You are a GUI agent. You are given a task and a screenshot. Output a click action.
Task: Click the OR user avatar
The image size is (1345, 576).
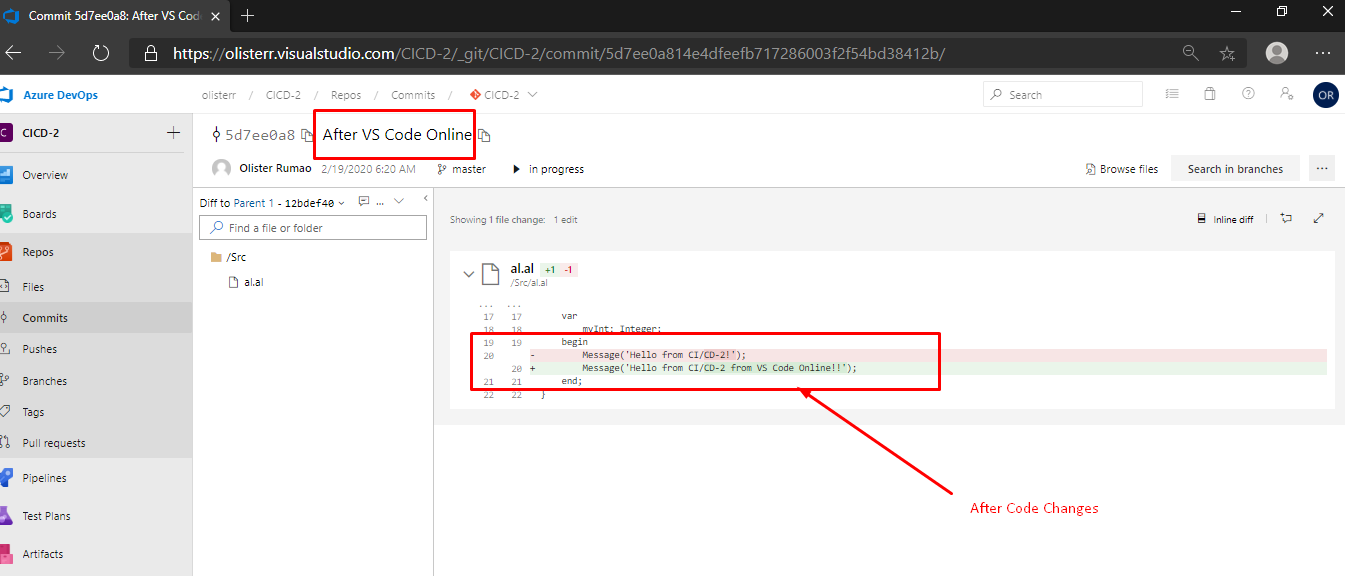pyautogui.click(x=1325, y=95)
